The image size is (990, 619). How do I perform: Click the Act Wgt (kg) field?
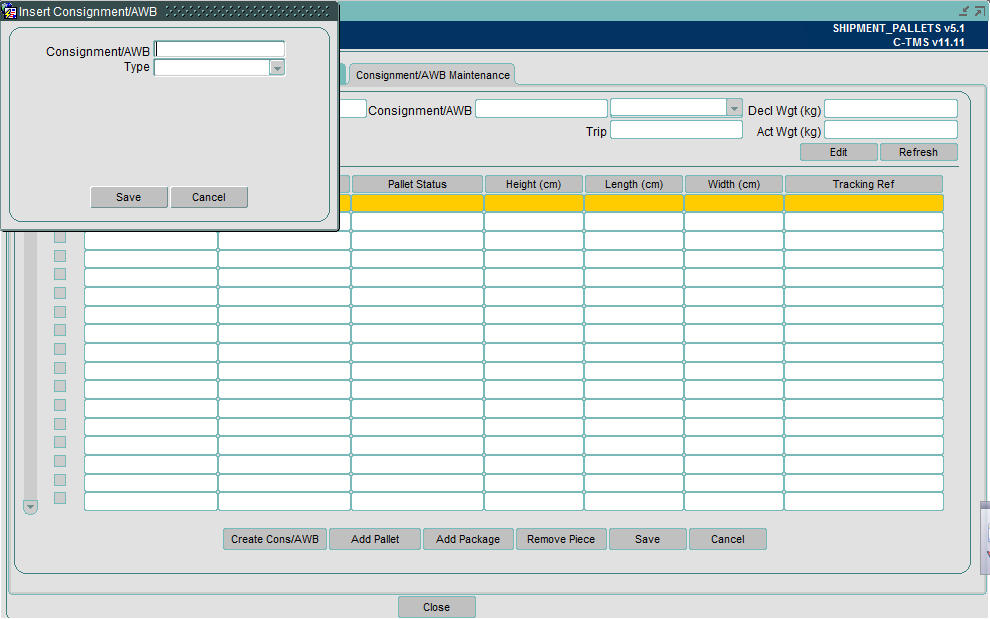click(891, 130)
